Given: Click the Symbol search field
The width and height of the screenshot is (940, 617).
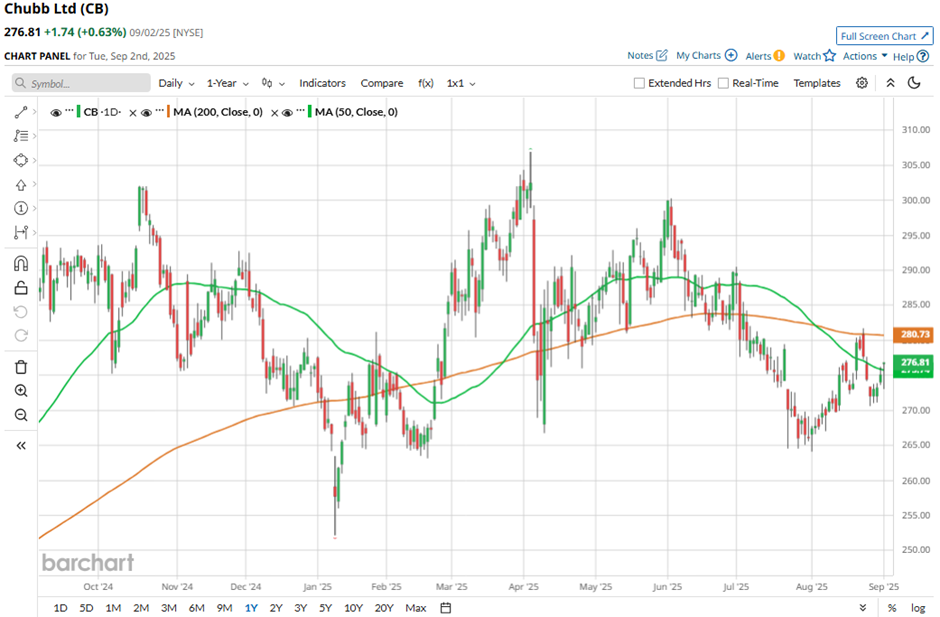Looking at the screenshot, I should [81, 83].
